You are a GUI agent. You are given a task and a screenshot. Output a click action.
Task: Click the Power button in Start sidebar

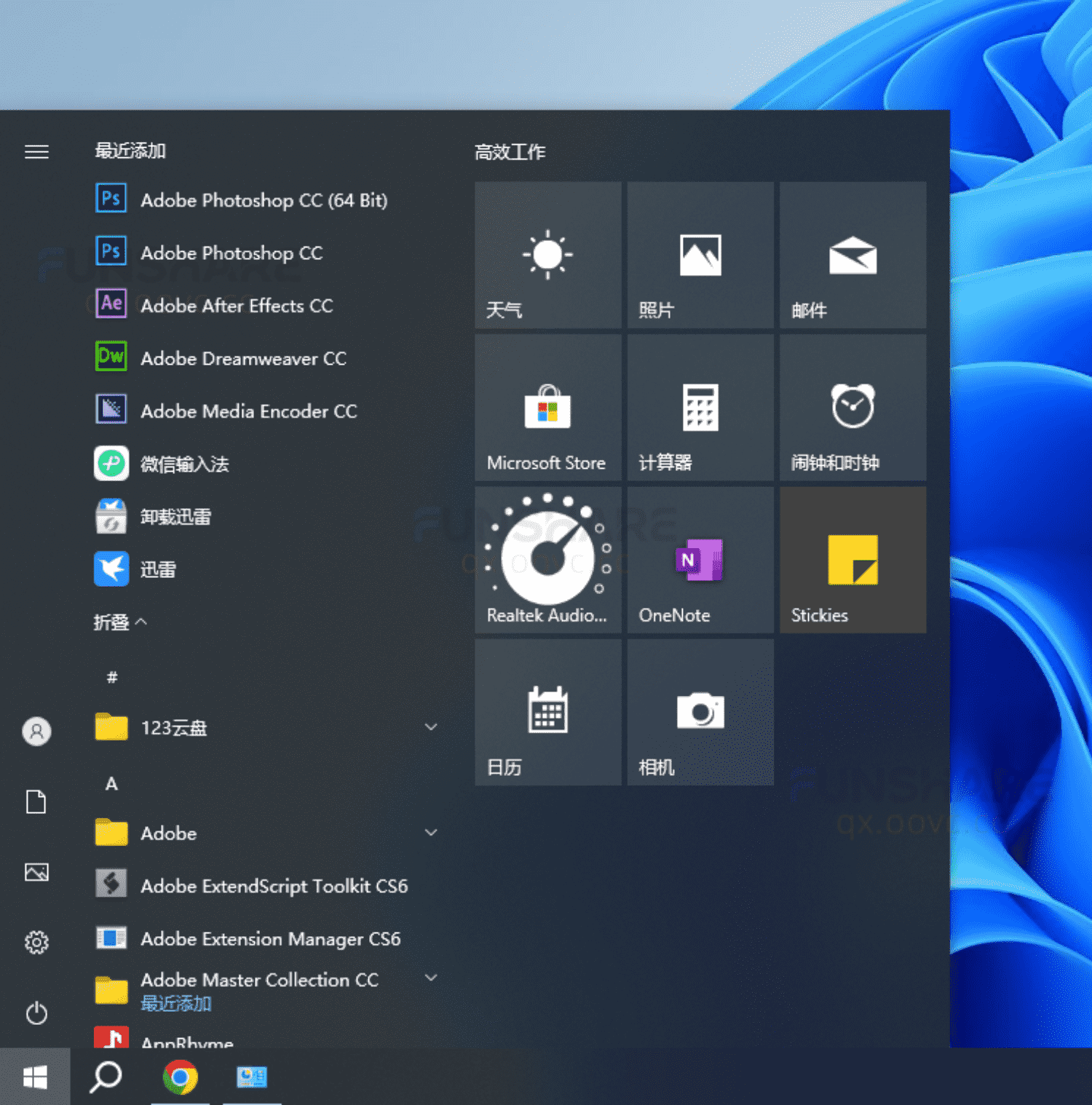coord(36,1013)
